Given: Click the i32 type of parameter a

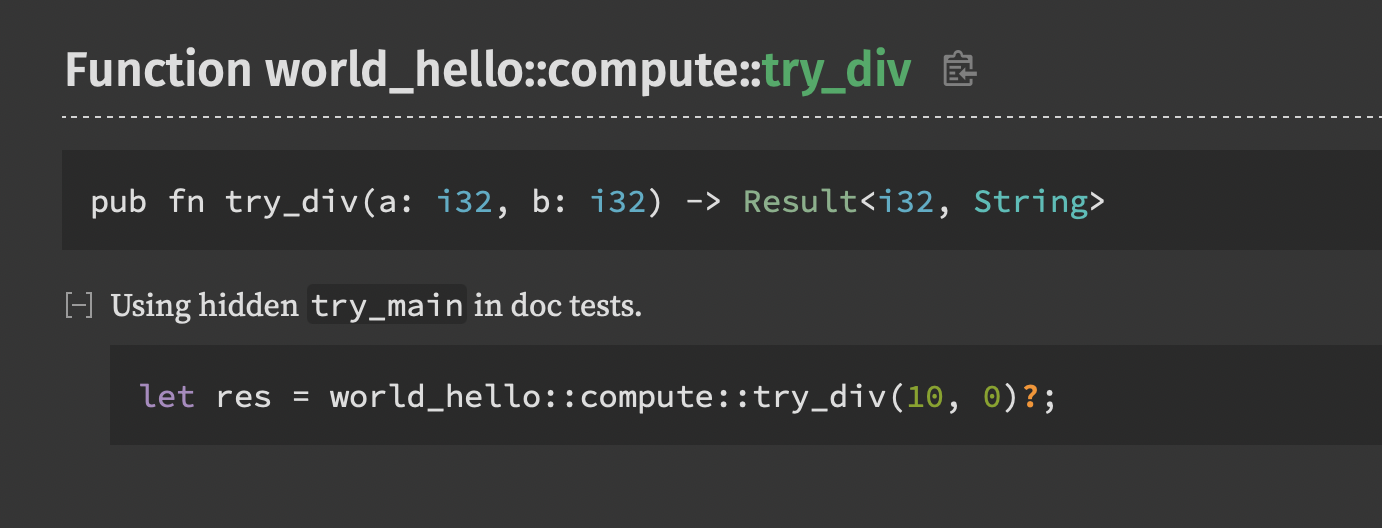Looking at the screenshot, I should pos(465,202).
